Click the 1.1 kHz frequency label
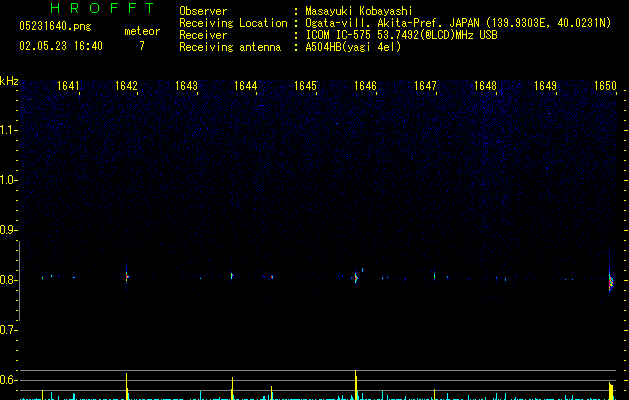The image size is (629, 400). (x=8, y=130)
